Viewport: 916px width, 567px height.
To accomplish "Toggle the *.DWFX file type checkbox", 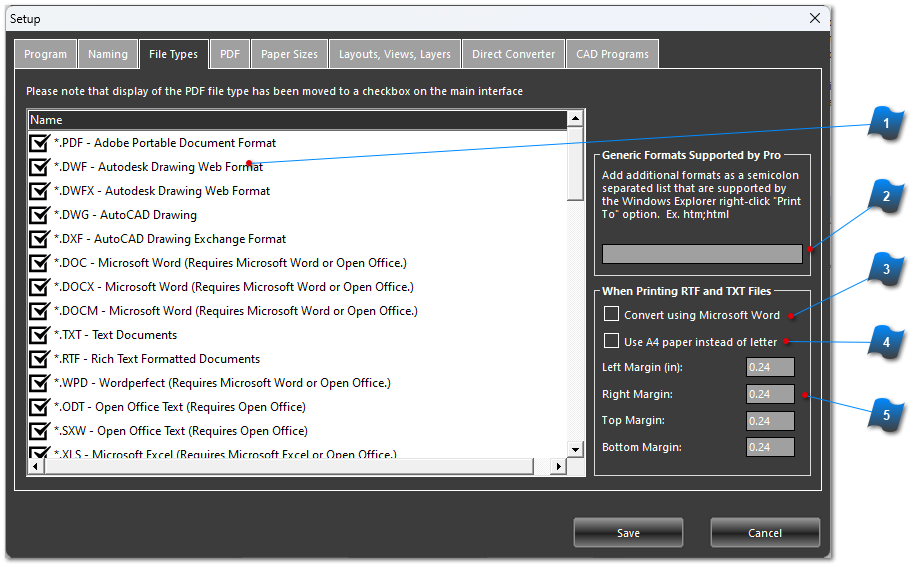I will [39, 192].
